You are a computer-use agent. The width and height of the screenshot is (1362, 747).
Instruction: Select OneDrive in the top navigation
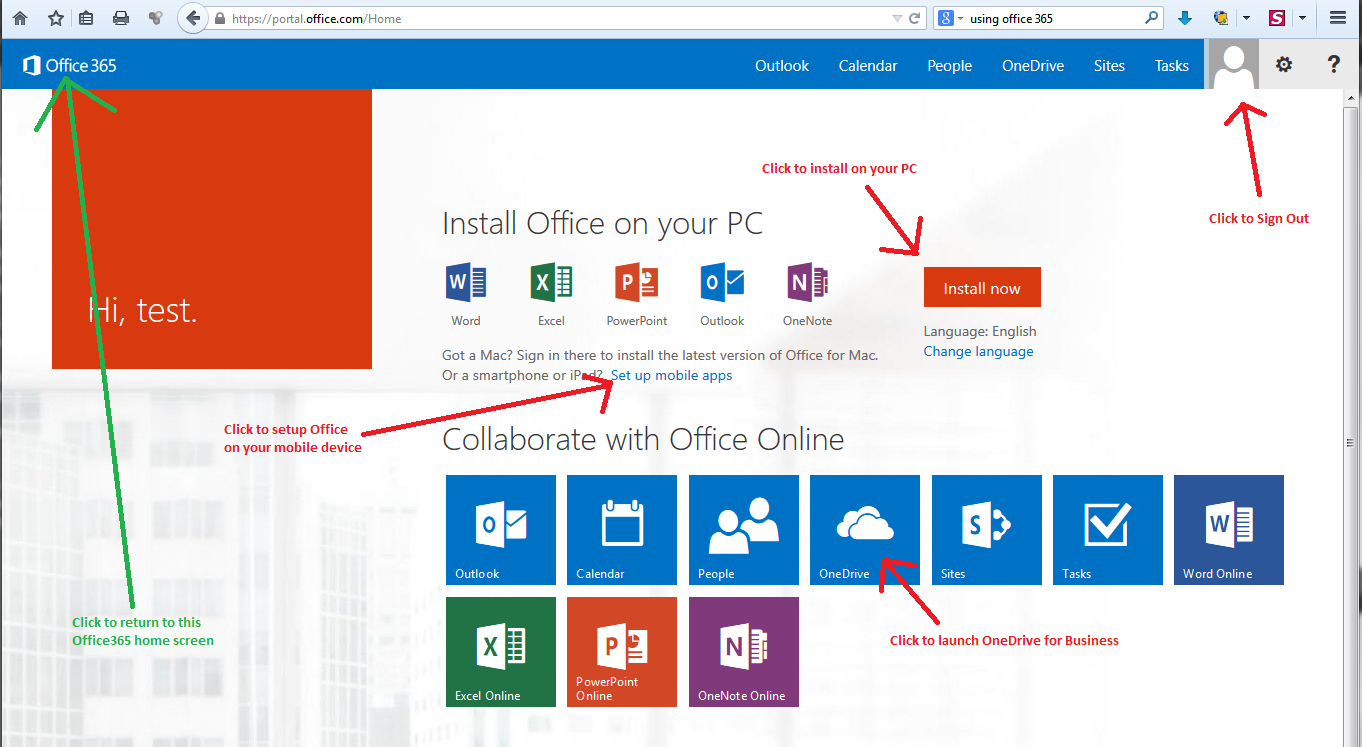[1033, 66]
